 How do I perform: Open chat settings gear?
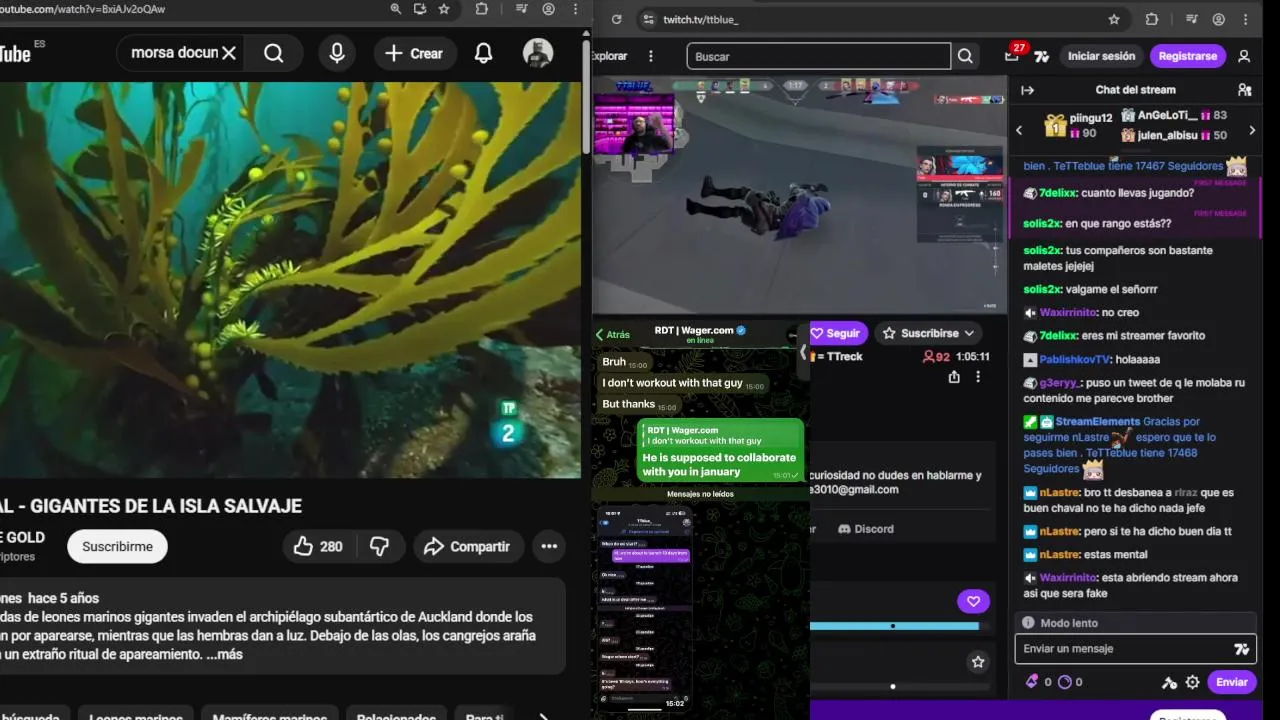[1192, 682]
